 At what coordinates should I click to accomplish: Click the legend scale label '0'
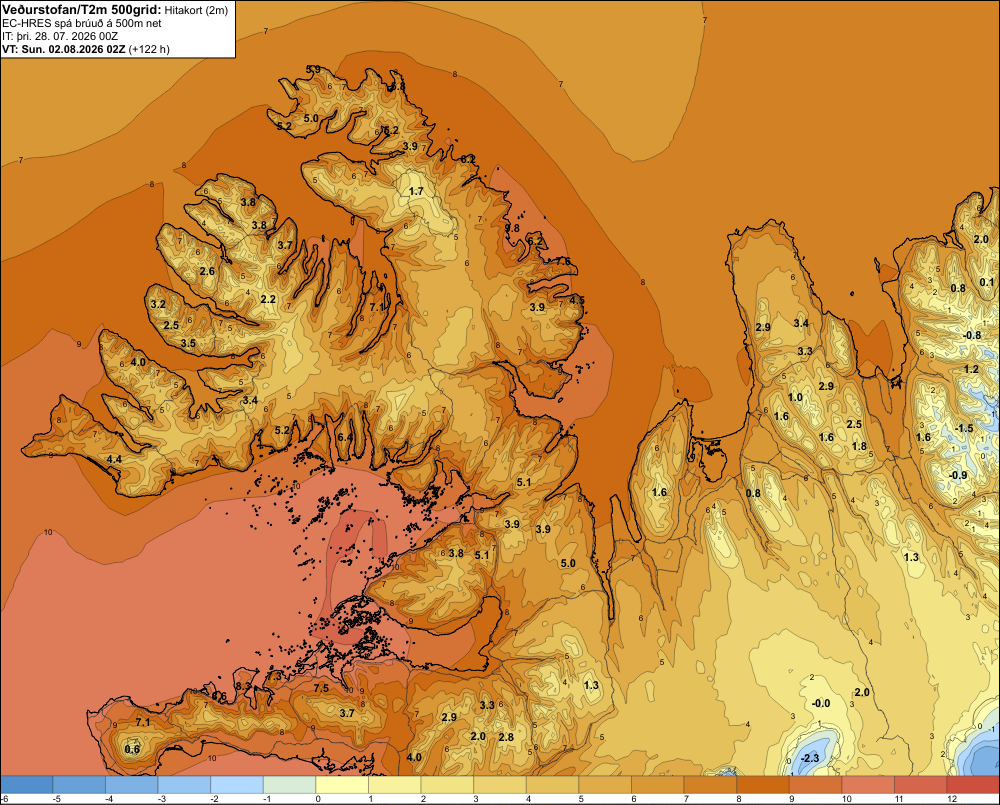coord(318,799)
